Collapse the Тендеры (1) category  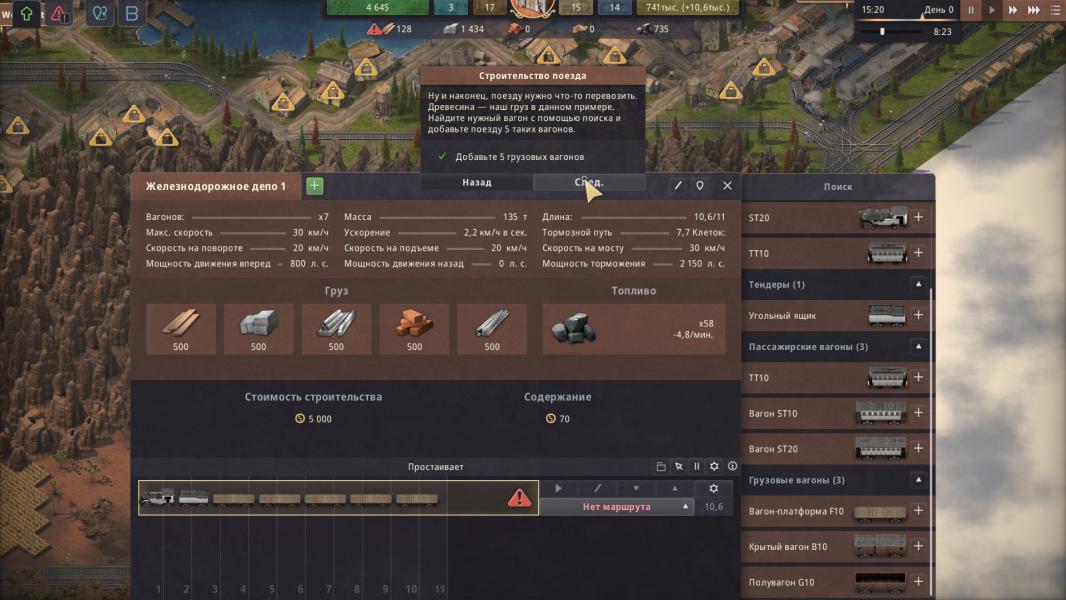tap(918, 284)
